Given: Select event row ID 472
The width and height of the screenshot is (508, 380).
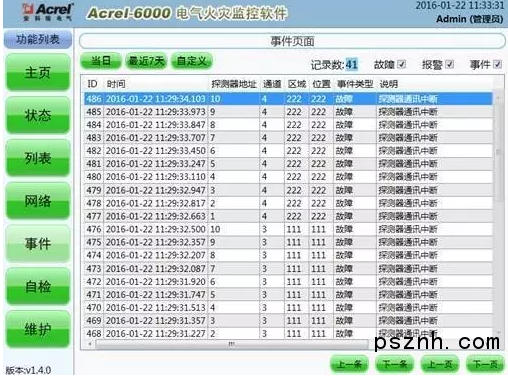Looking at the screenshot, I should coord(288,281).
